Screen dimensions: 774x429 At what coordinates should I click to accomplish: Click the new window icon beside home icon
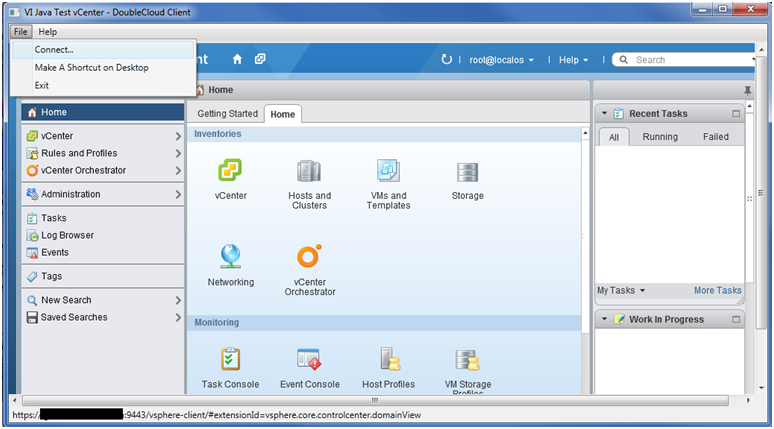click(x=260, y=59)
